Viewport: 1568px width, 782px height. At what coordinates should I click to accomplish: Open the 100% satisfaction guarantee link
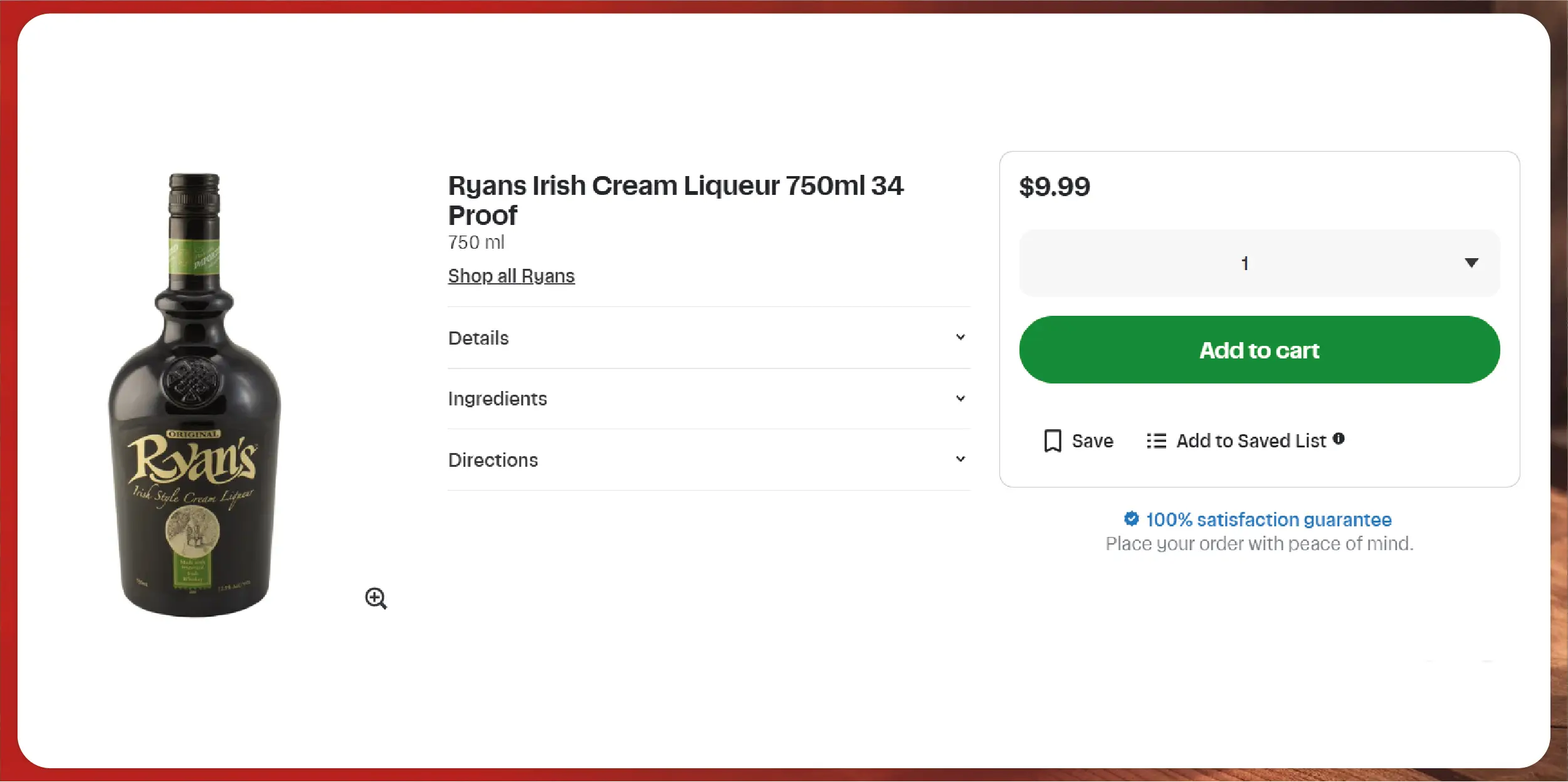(x=1268, y=519)
